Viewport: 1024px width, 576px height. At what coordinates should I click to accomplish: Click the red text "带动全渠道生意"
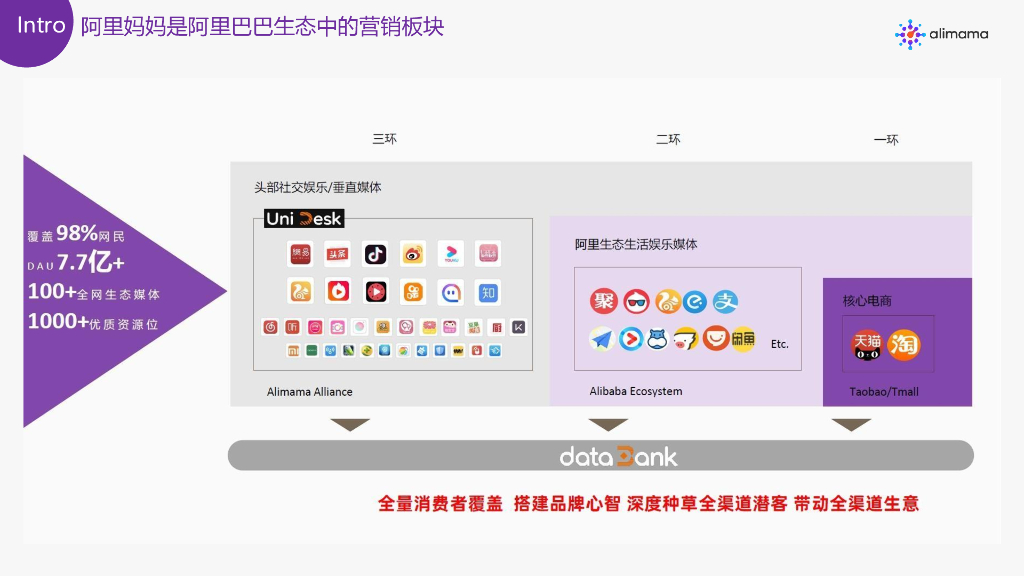(x=856, y=504)
